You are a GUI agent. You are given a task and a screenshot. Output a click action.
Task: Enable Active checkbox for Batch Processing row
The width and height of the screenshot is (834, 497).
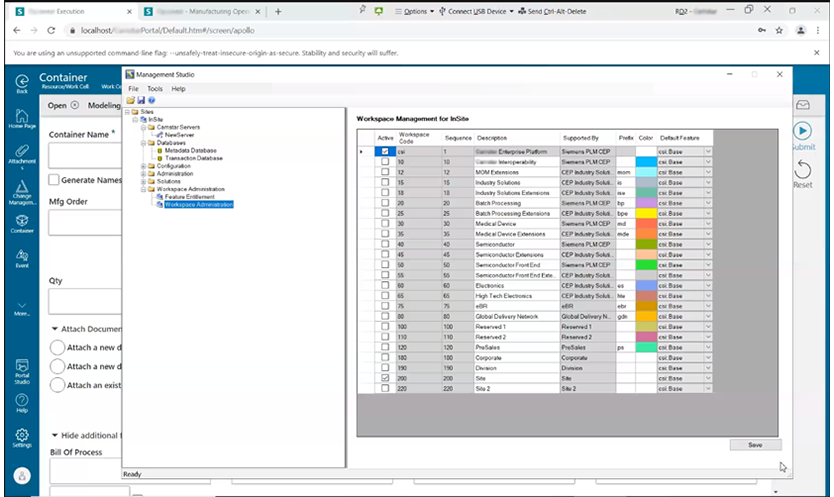(385, 203)
